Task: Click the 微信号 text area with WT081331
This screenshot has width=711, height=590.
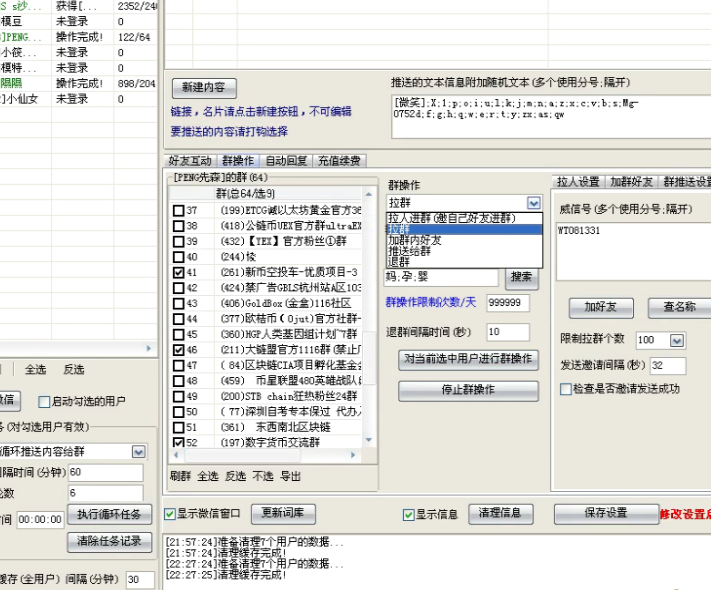Action: click(x=633, y=251)
